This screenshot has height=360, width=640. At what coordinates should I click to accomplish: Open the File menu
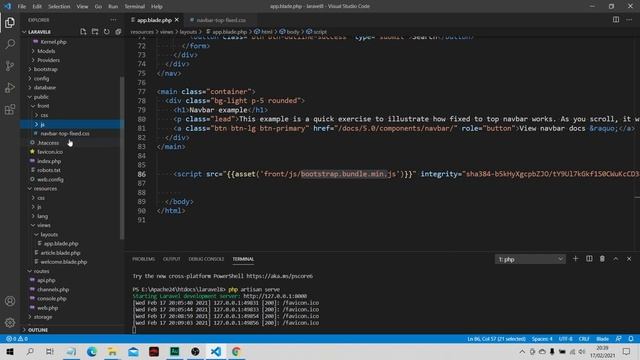point(22,7)
